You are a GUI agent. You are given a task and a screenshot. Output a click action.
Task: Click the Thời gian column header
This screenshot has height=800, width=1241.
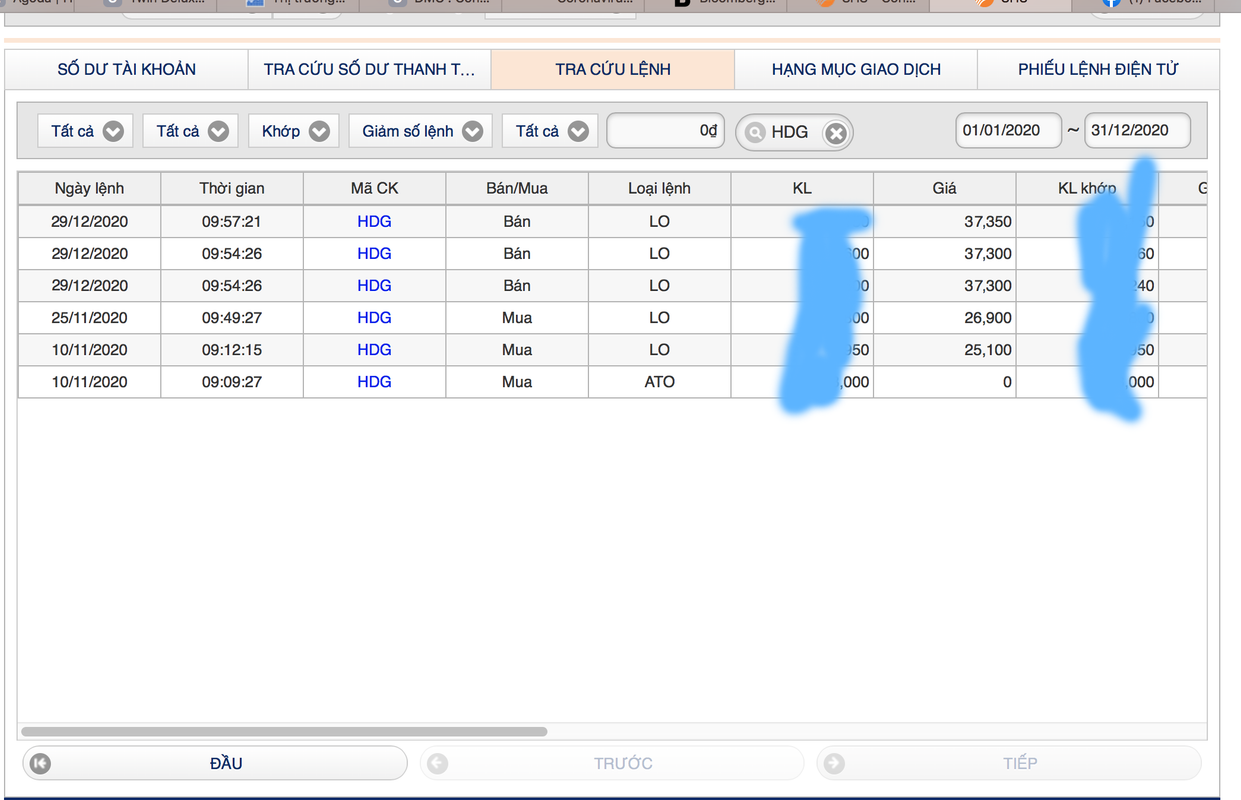click(x=232, y=188)
